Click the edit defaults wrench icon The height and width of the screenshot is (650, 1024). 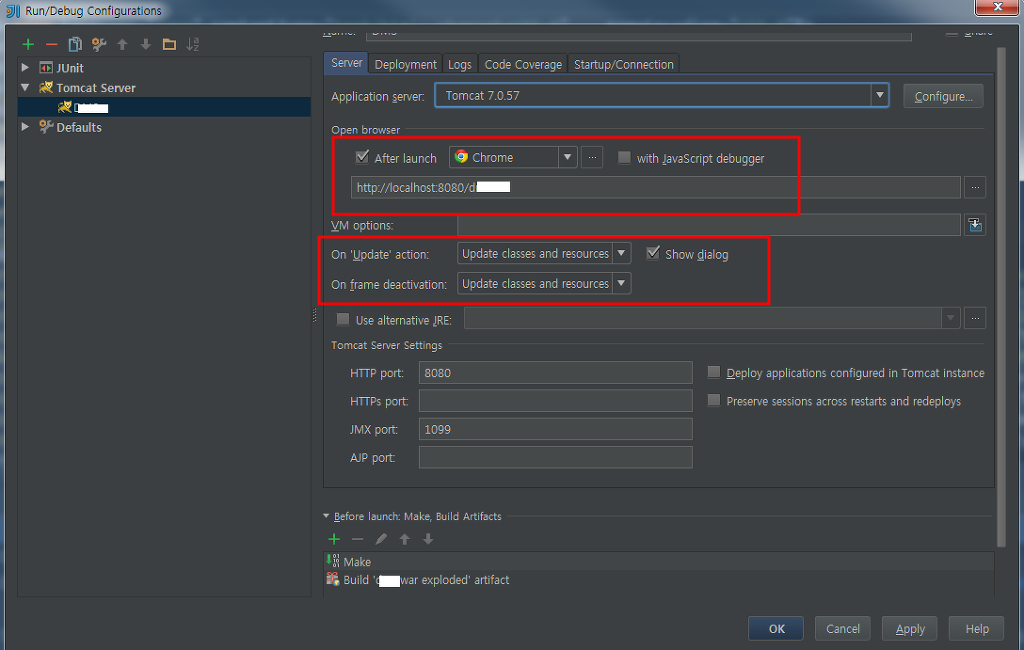click(99, 44)
